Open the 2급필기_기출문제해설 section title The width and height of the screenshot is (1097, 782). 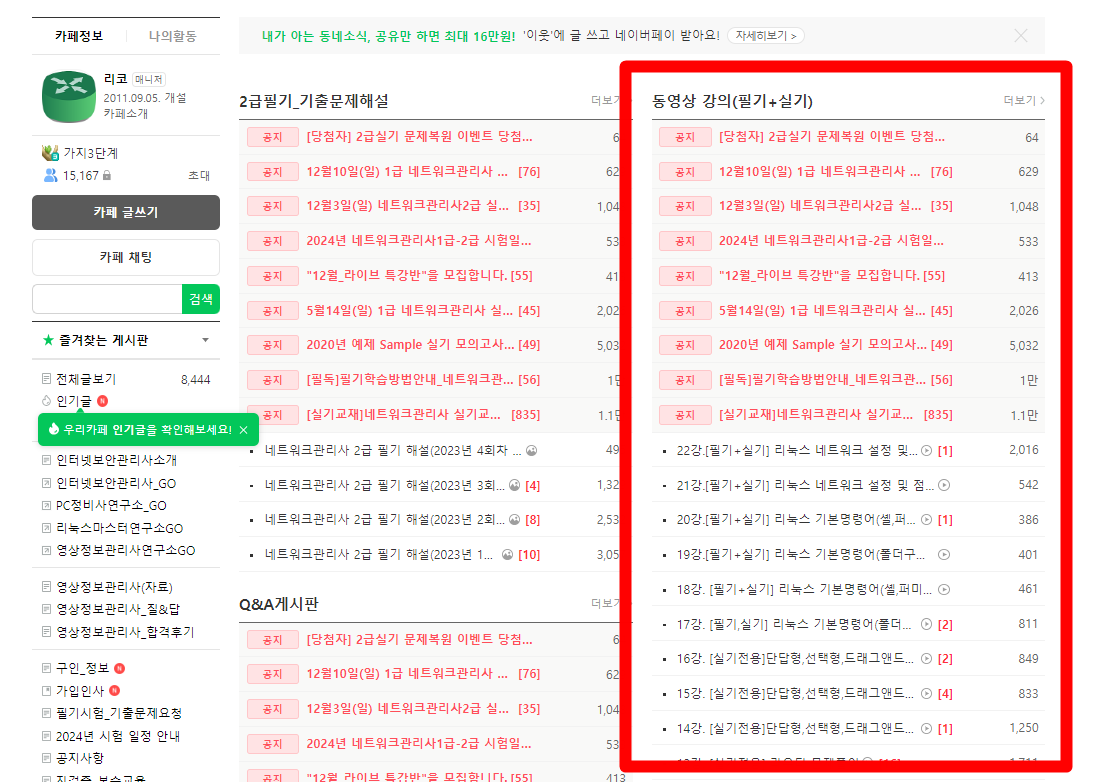click(313, 101)
